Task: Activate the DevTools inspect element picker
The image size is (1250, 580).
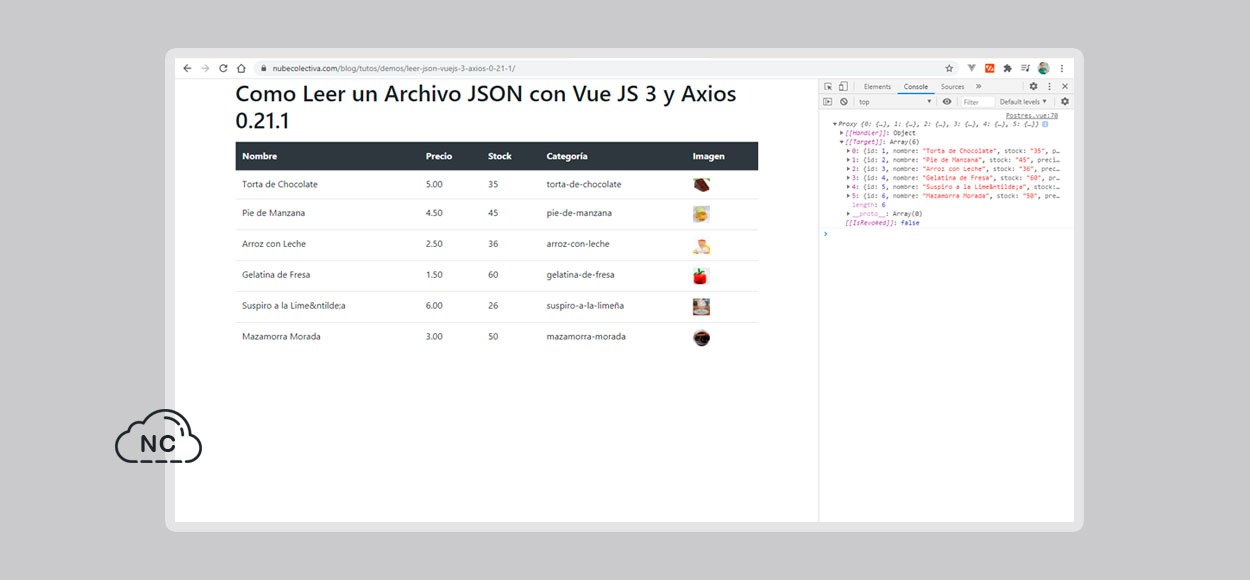Action: coord(828,87)
